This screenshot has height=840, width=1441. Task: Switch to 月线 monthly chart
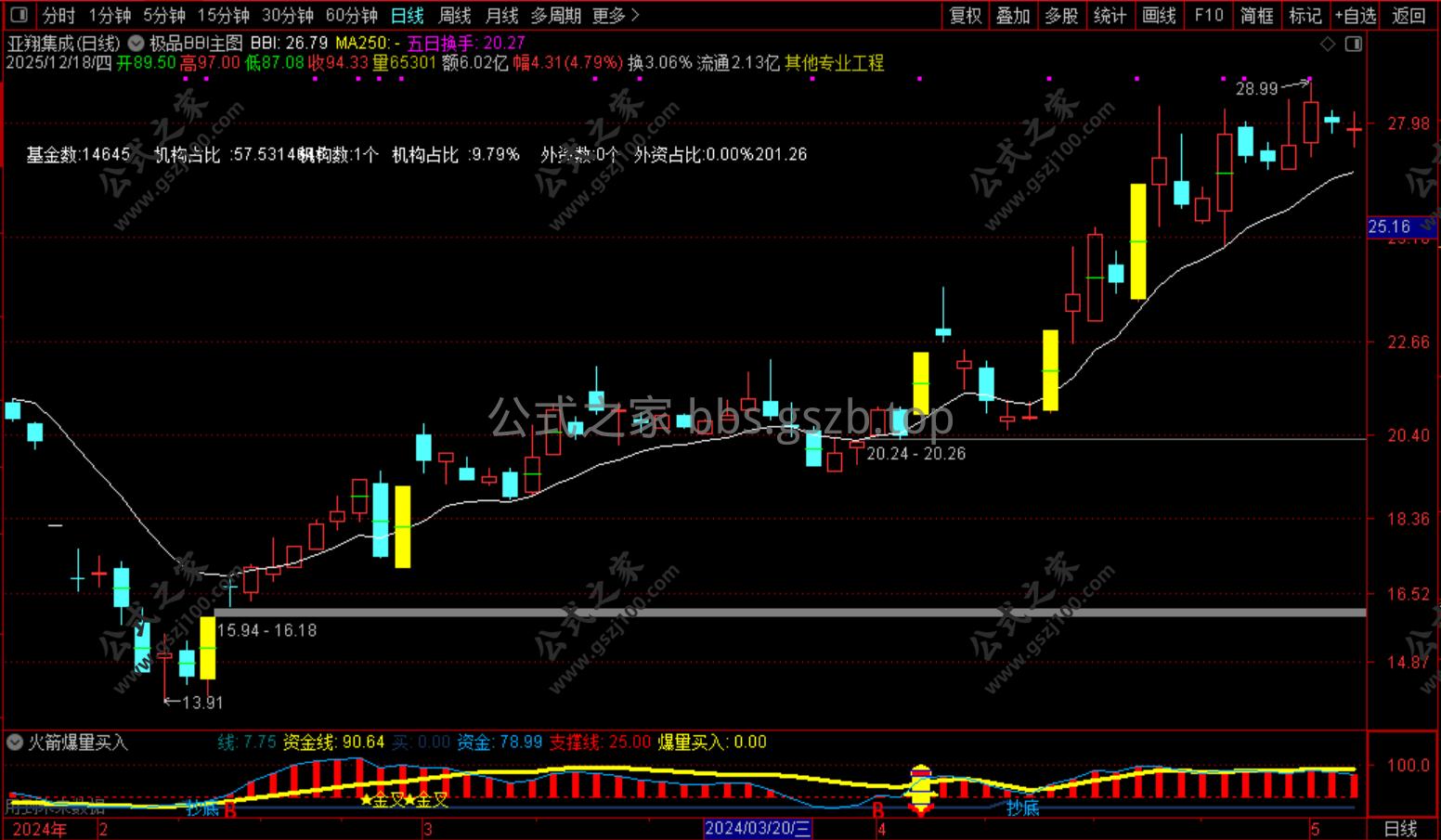[502, 16]
